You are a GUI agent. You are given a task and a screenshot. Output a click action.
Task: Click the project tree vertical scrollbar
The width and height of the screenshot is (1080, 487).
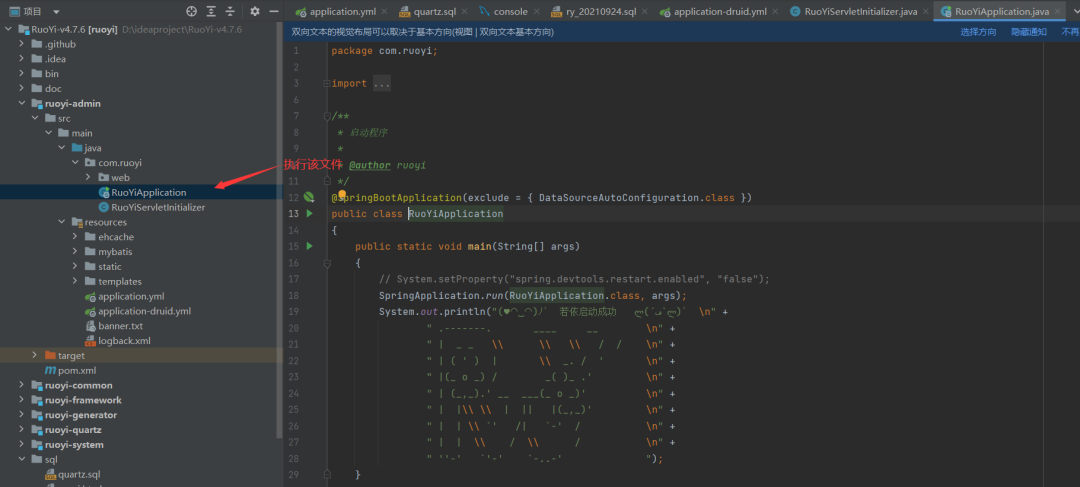(279, 232)
